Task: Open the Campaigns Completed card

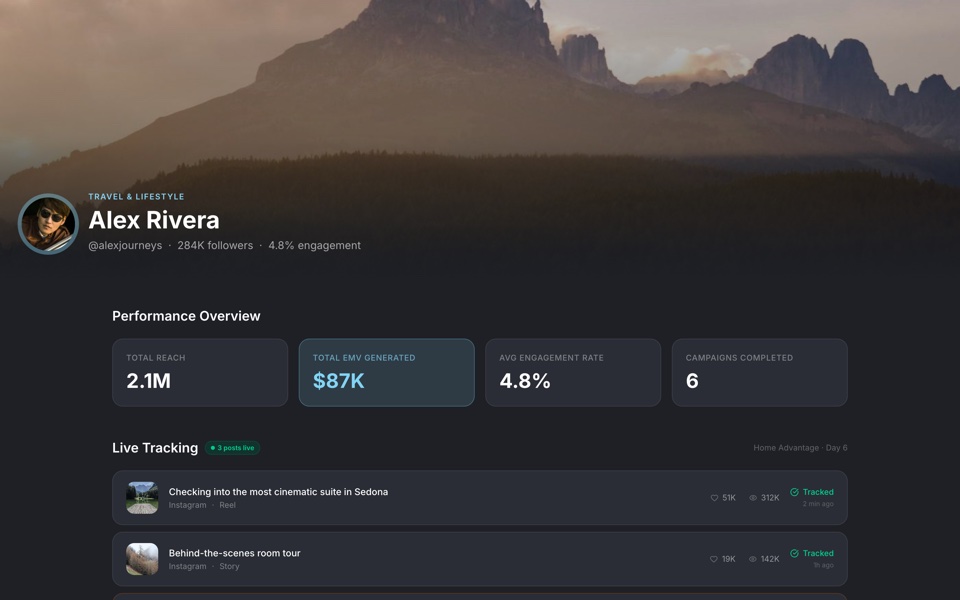Action: pyautogui.click(x=760, y=373)
